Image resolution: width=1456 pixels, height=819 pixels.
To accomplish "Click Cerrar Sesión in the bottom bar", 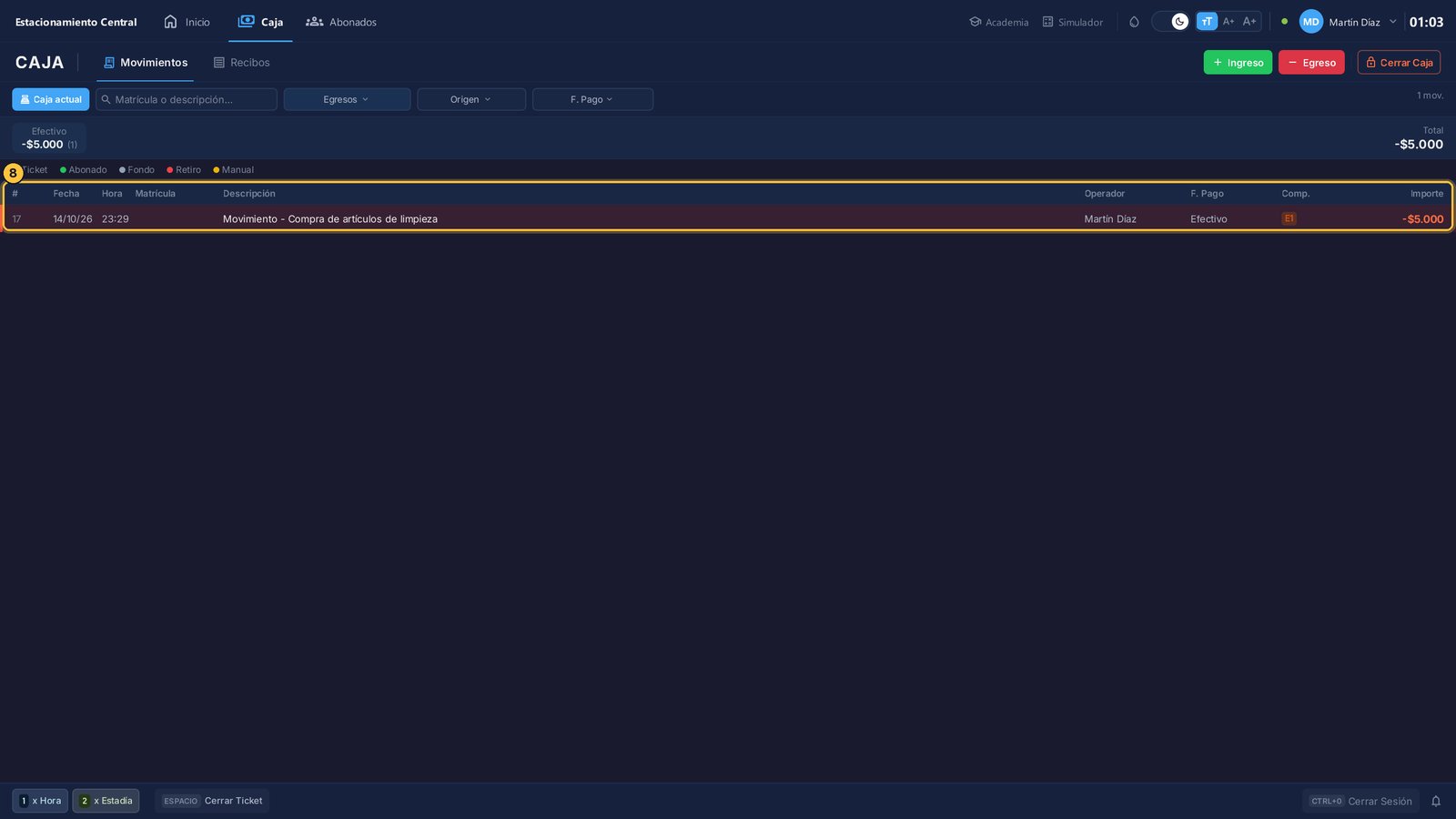I will (x=1361, y=801).
